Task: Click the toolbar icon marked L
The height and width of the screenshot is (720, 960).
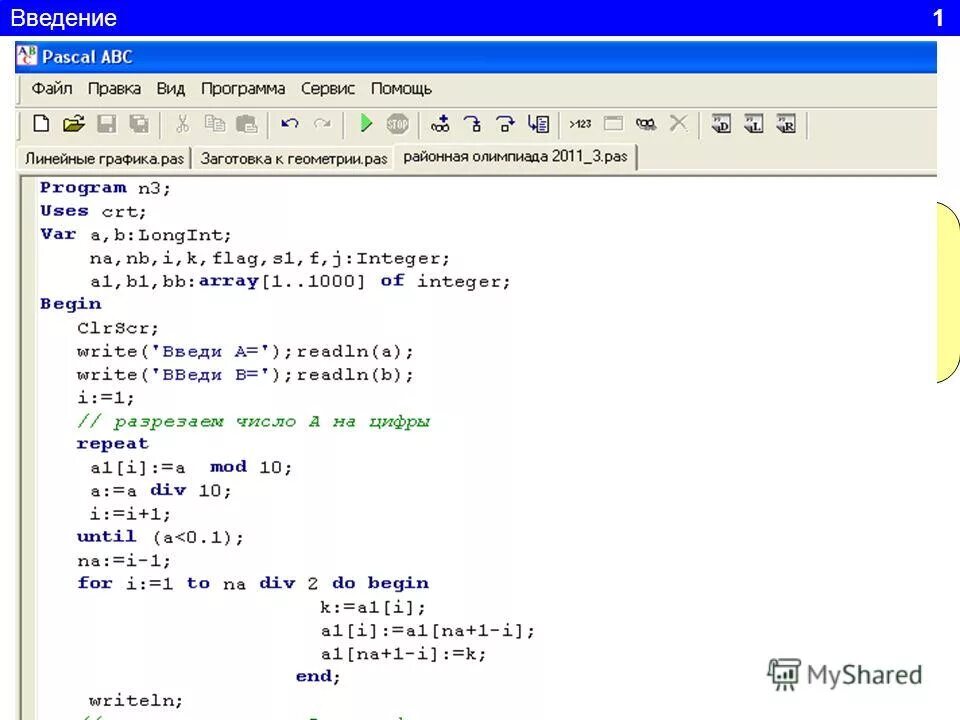Action: 754,124
